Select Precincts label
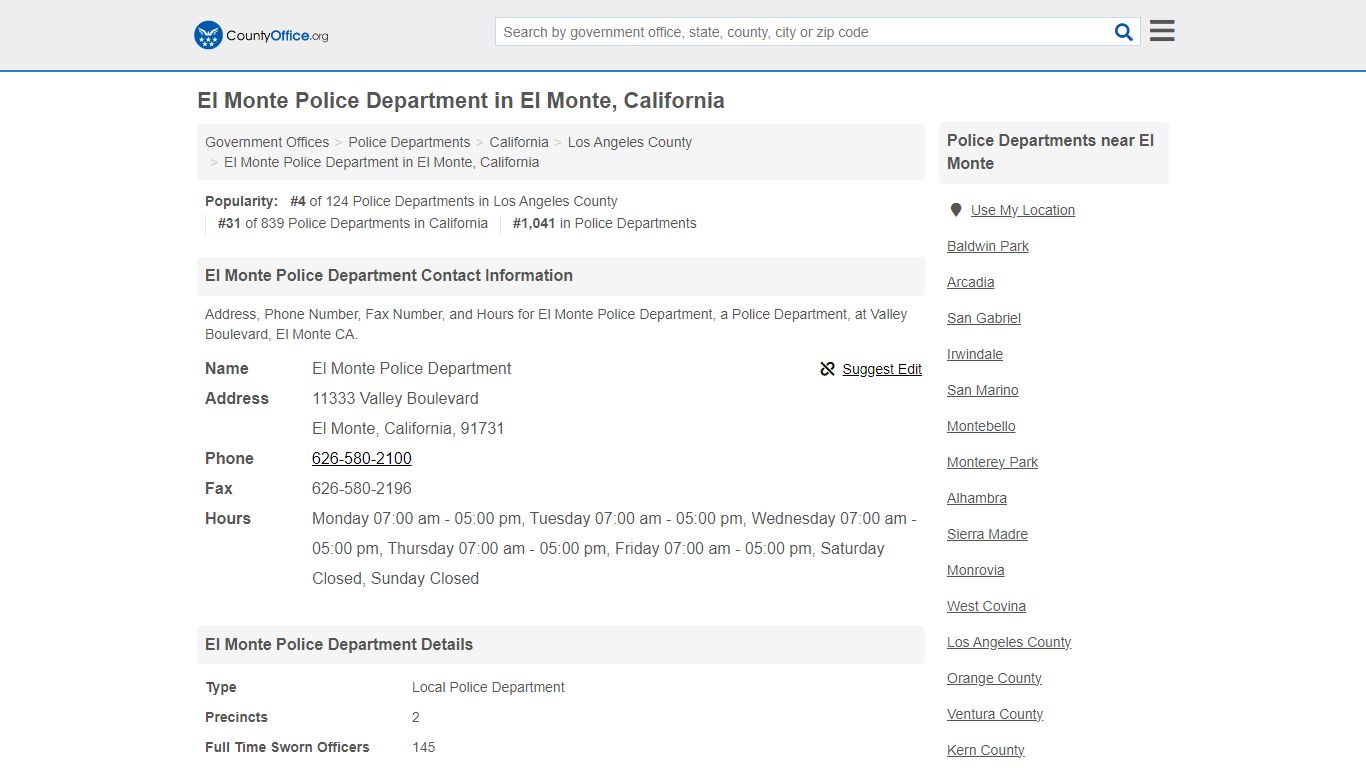 click(237, 717)
